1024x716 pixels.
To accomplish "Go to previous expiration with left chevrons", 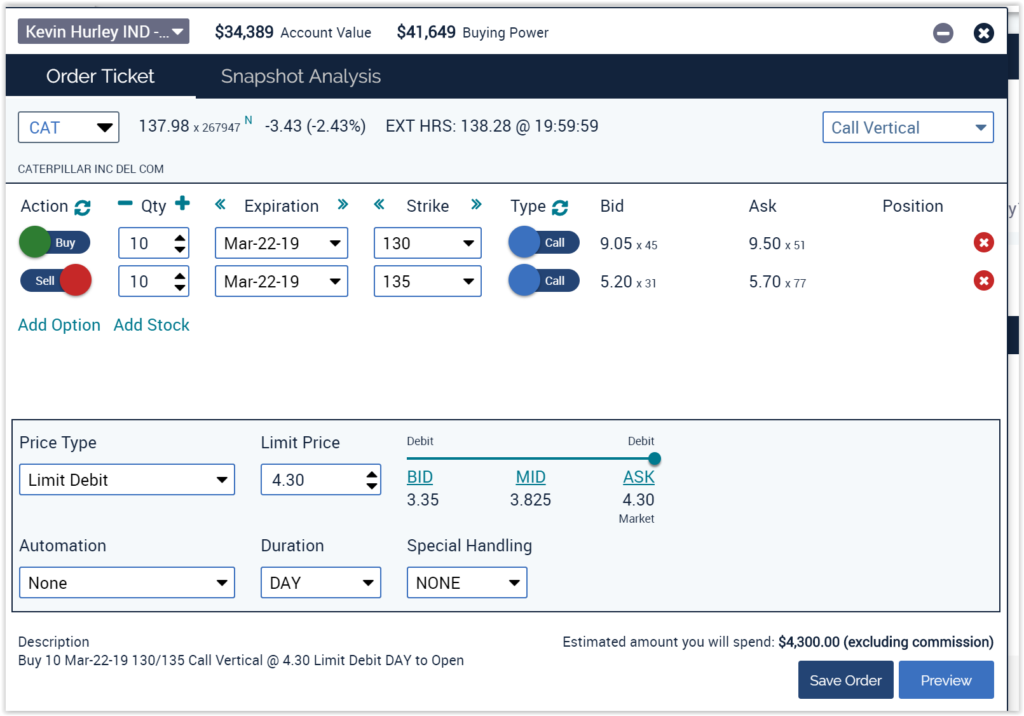I will [221, 205].
